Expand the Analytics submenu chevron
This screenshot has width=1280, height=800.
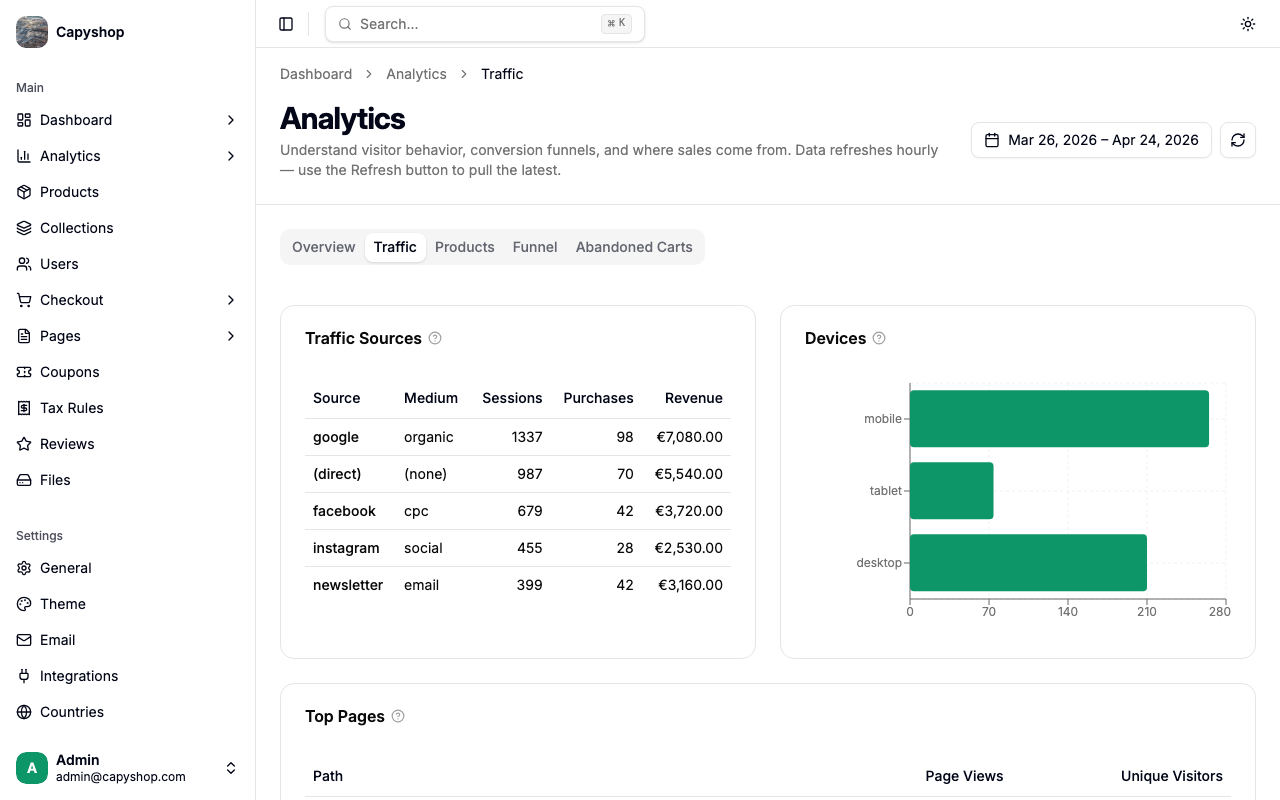click(231, 156)
